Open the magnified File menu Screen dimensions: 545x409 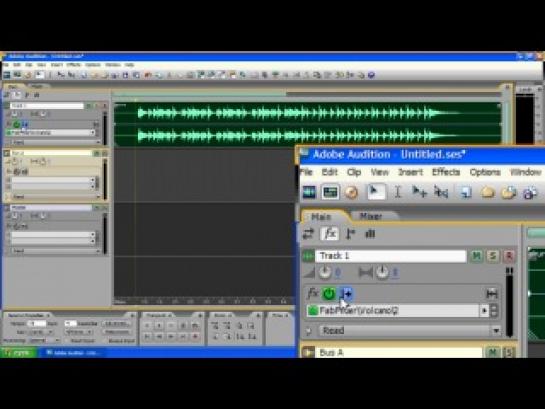tap(306, 172)
